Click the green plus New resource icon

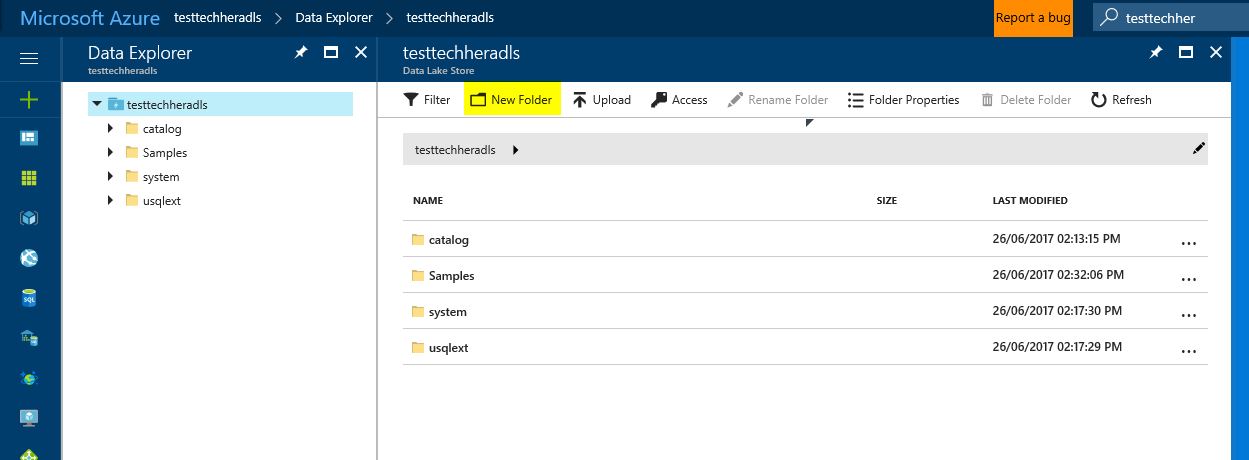(29, 99)
